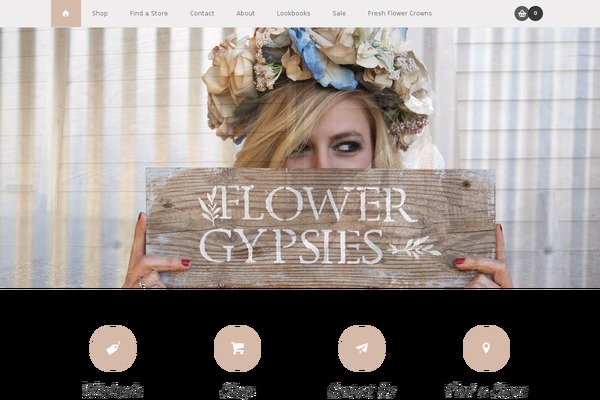The width and height of the screenshot is (600, 400).
Task: Open Fresh Flower Crowns menu item
Action: pyautogui.click(x=399, y=13)
